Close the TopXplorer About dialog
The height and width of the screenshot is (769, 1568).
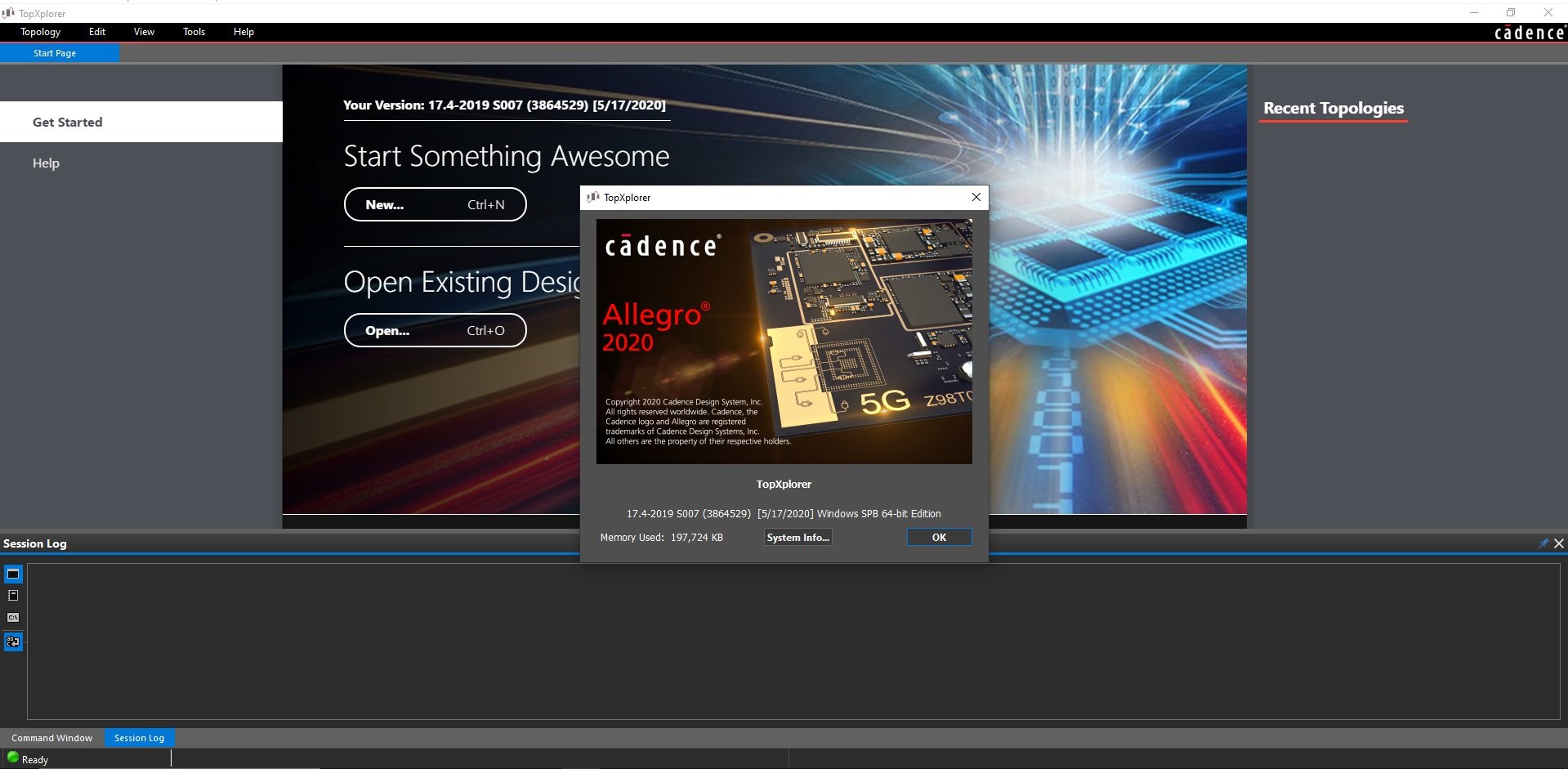[x=976, y=197]
